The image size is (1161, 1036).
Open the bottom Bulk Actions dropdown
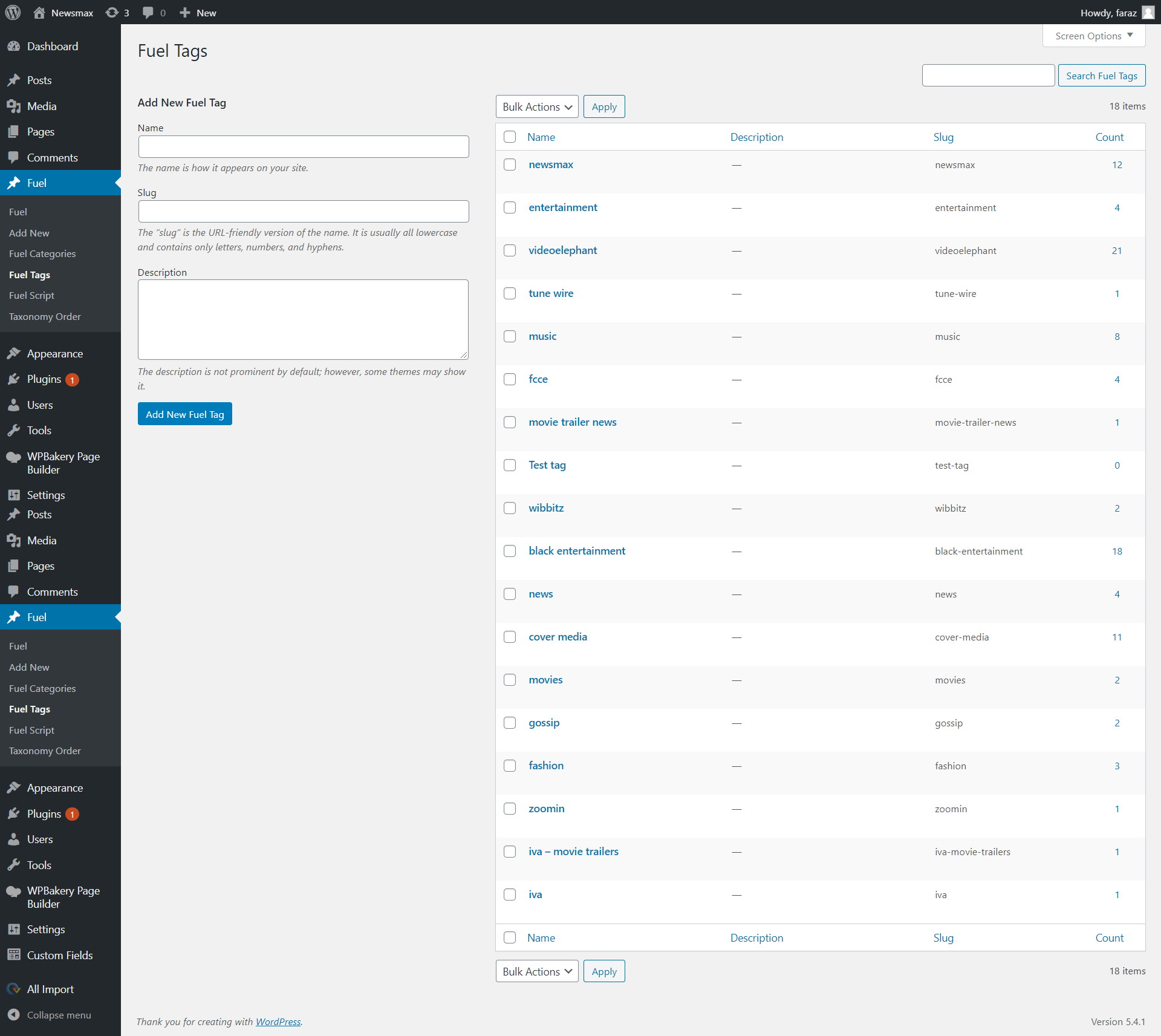(536, 971)
